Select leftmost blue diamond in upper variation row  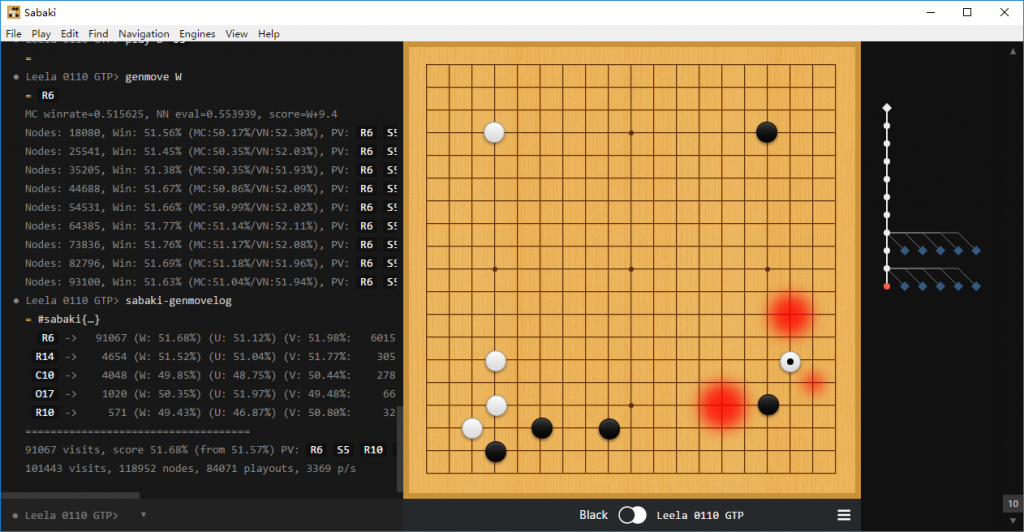(x=904, y=251)
